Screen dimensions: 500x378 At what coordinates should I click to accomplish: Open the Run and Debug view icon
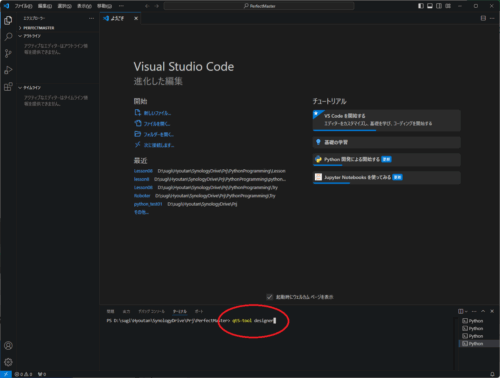click(8, 70)
